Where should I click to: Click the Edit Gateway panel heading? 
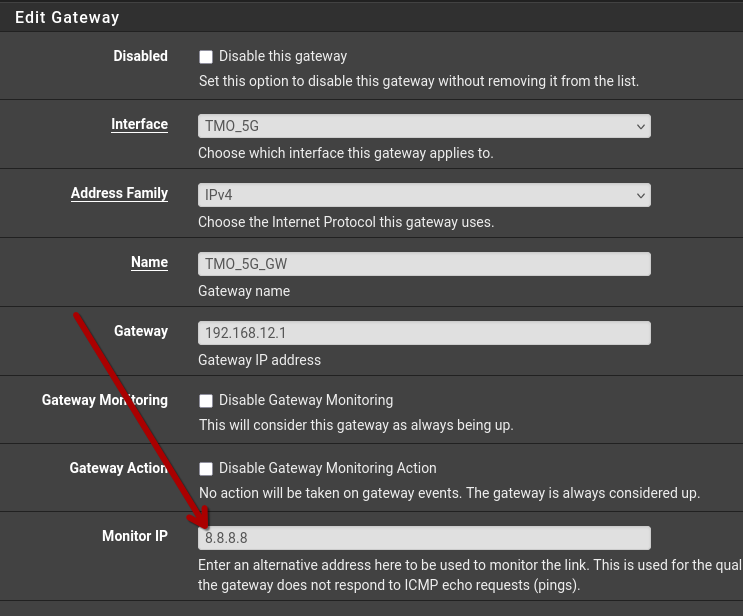[x=67, y=18]
